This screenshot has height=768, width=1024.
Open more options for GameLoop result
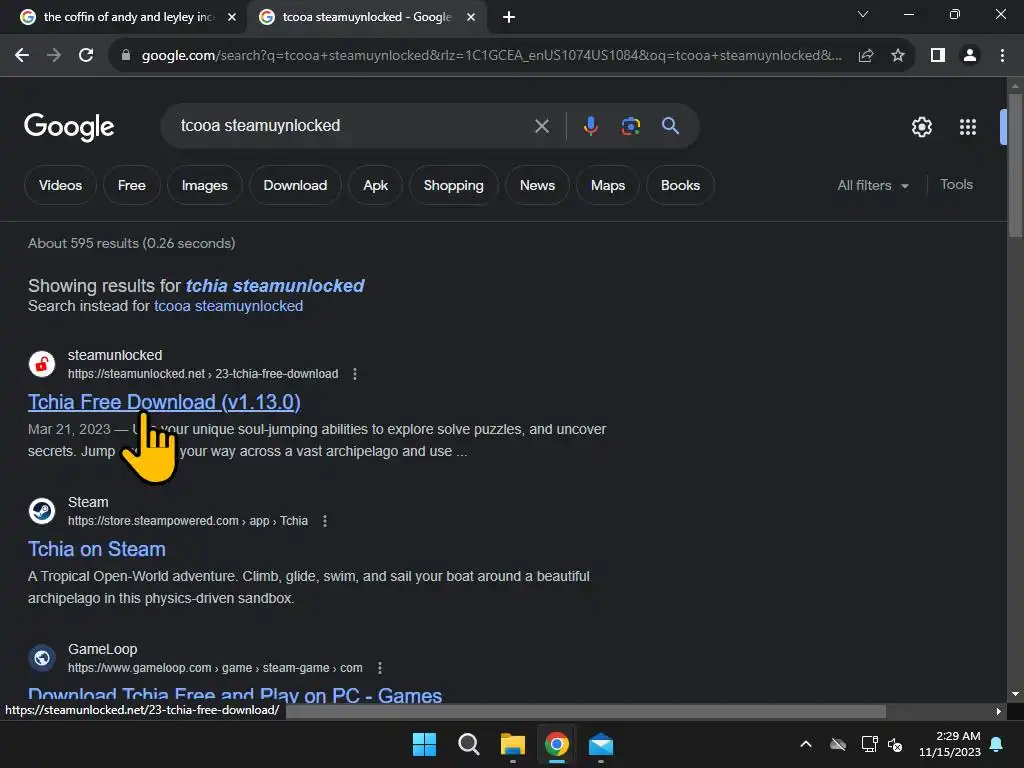(379, 668)
